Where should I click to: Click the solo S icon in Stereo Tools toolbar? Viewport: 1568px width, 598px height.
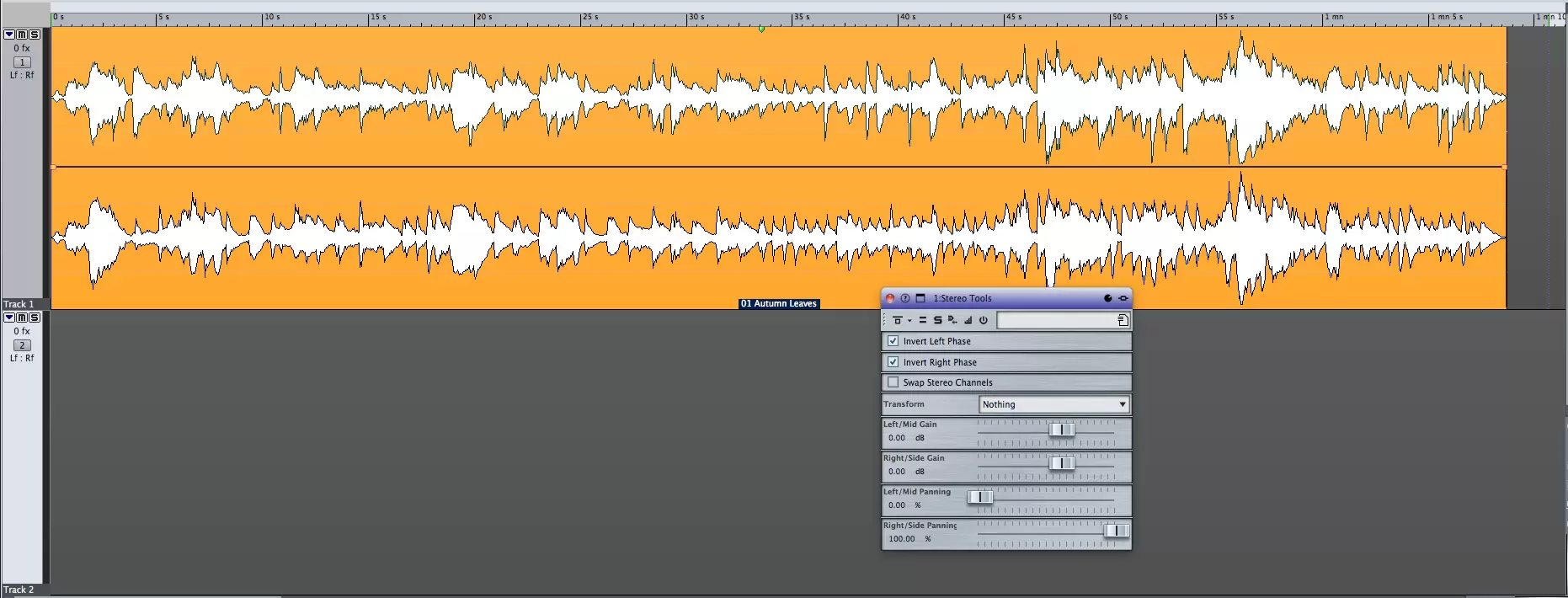pos(937,320)
